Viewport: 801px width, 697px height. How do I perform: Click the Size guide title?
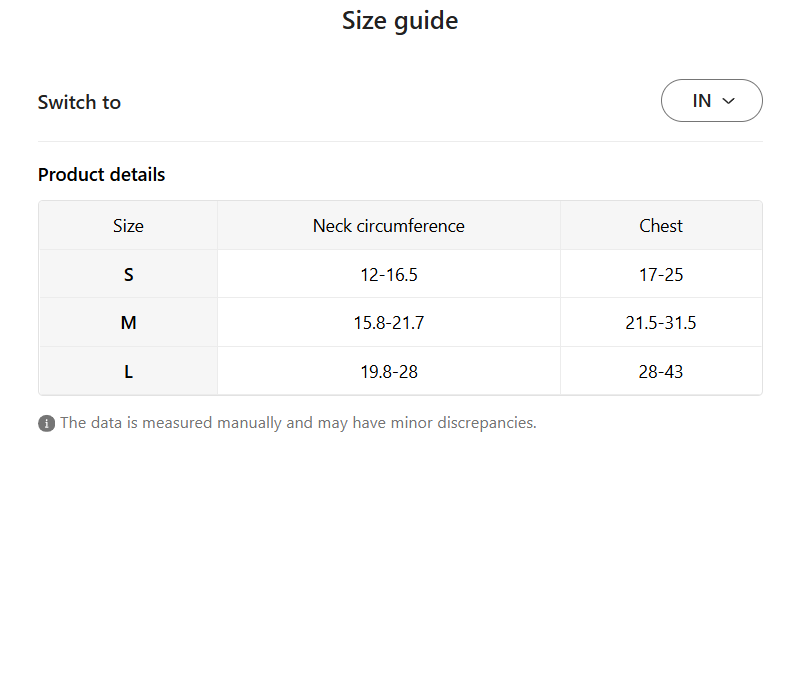[x=400, y=21]
